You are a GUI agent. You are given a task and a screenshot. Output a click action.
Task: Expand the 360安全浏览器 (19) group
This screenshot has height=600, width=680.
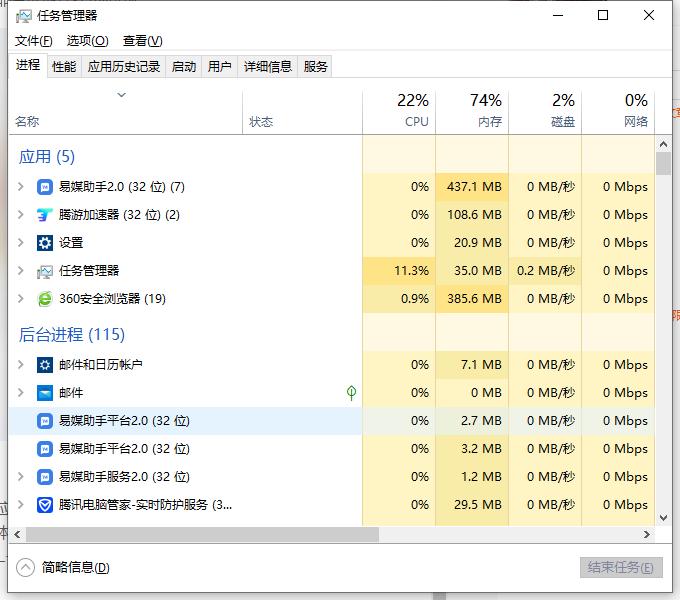pos(20,299)
